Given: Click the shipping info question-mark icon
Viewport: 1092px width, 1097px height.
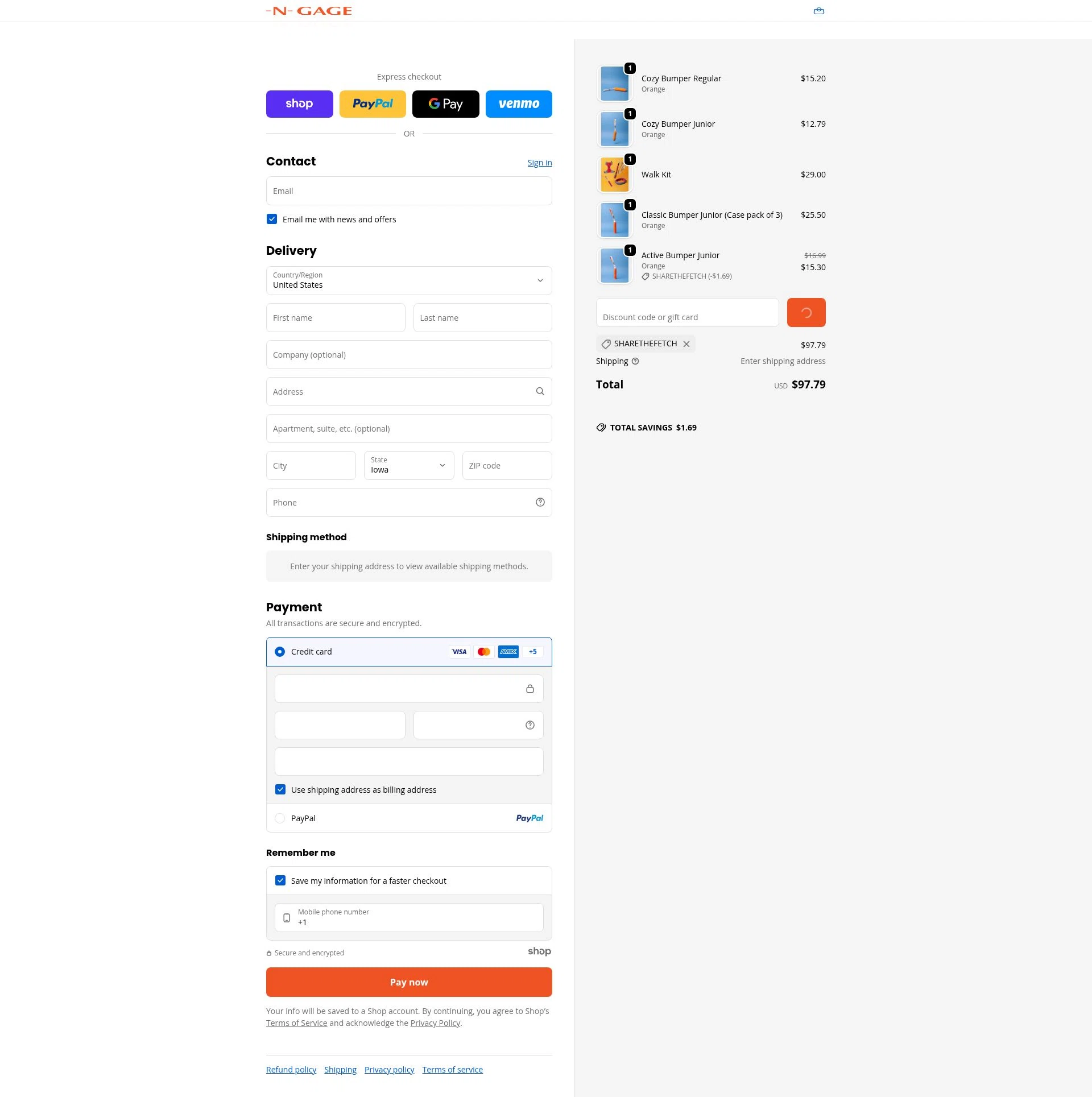Looking at the screenshot, I should pos(635,361).
